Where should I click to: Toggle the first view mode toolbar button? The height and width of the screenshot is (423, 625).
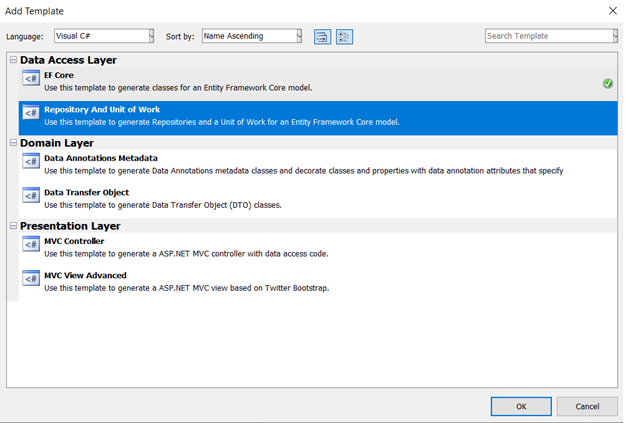[322, 37]
